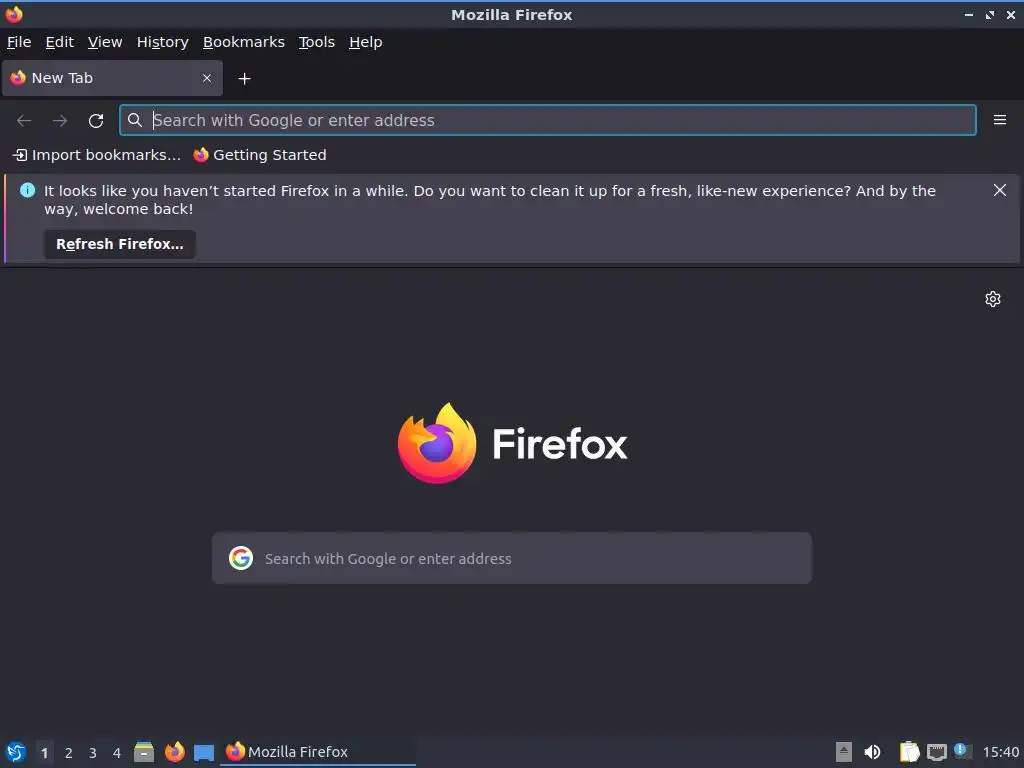Click the info icon in notification bar
The image size is (1024, 768).
coord(27,190)
